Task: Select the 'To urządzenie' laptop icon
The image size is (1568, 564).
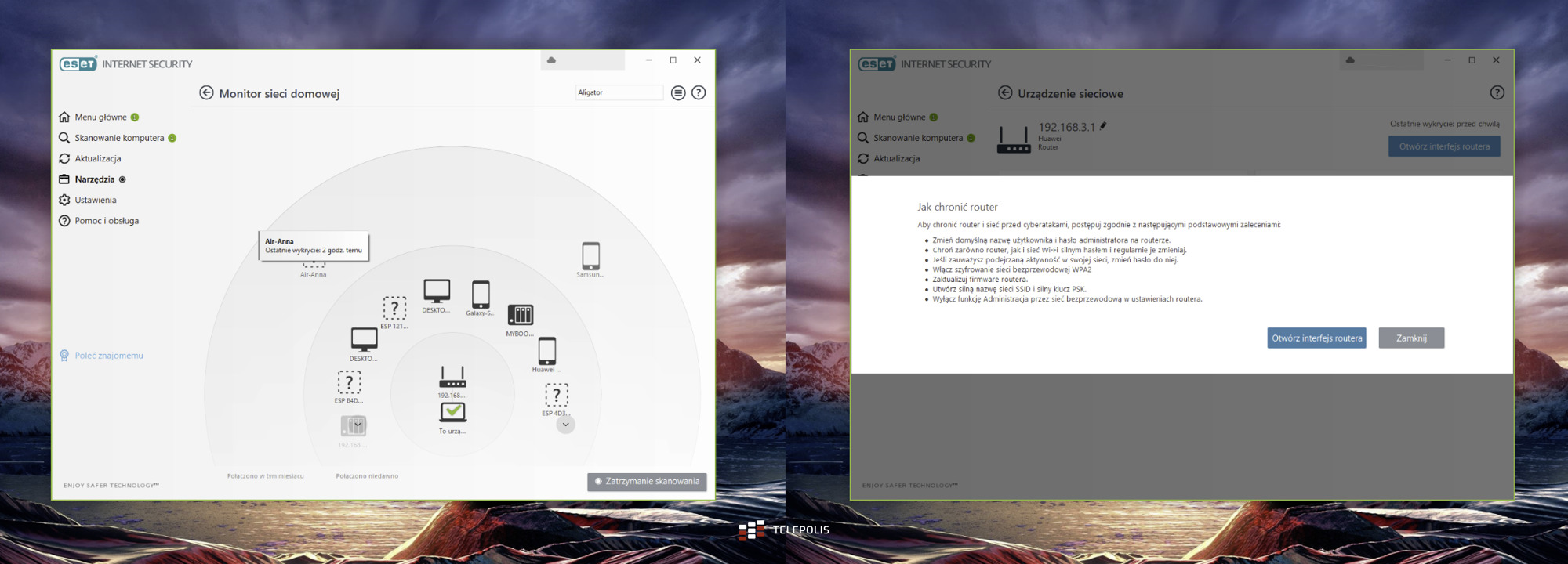Action: tap(452, 412)
